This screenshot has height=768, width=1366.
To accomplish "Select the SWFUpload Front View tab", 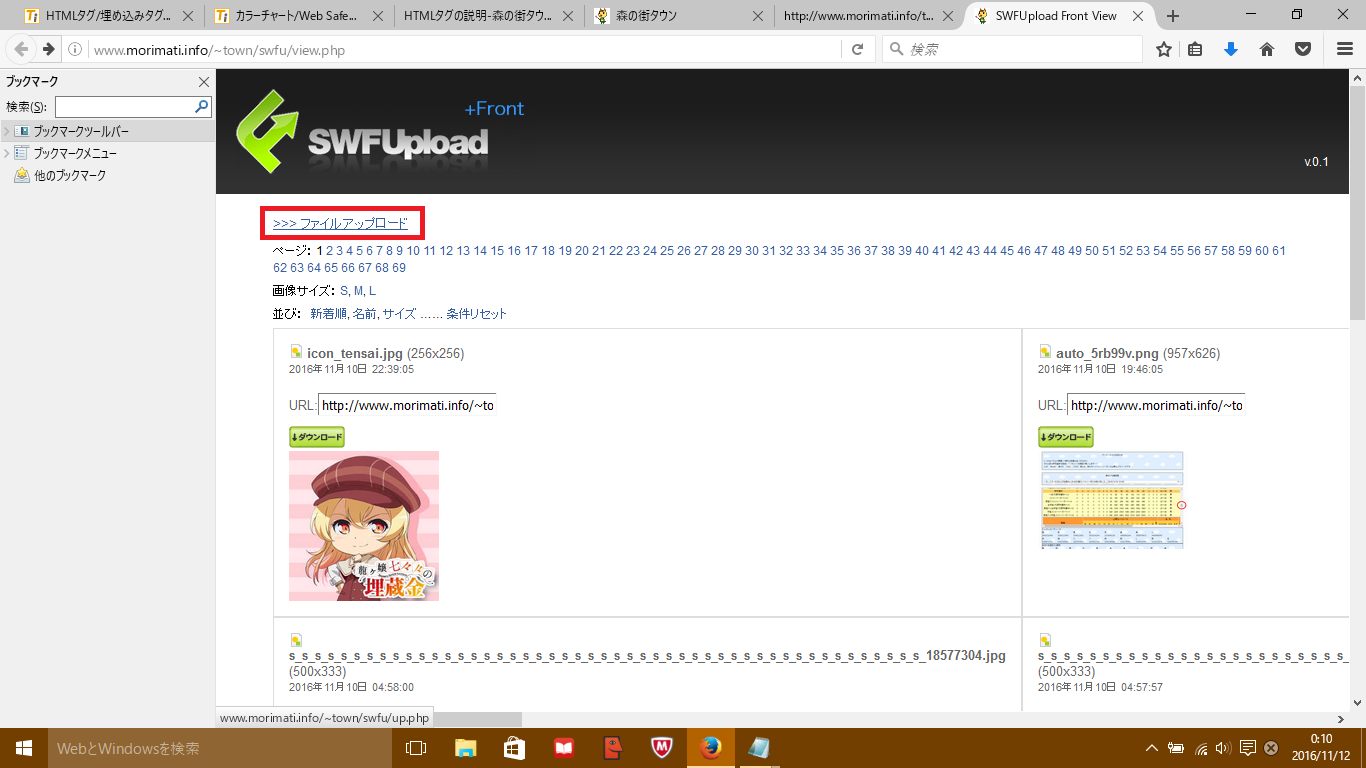I will pyautogui.click(x=1058, y=16).
